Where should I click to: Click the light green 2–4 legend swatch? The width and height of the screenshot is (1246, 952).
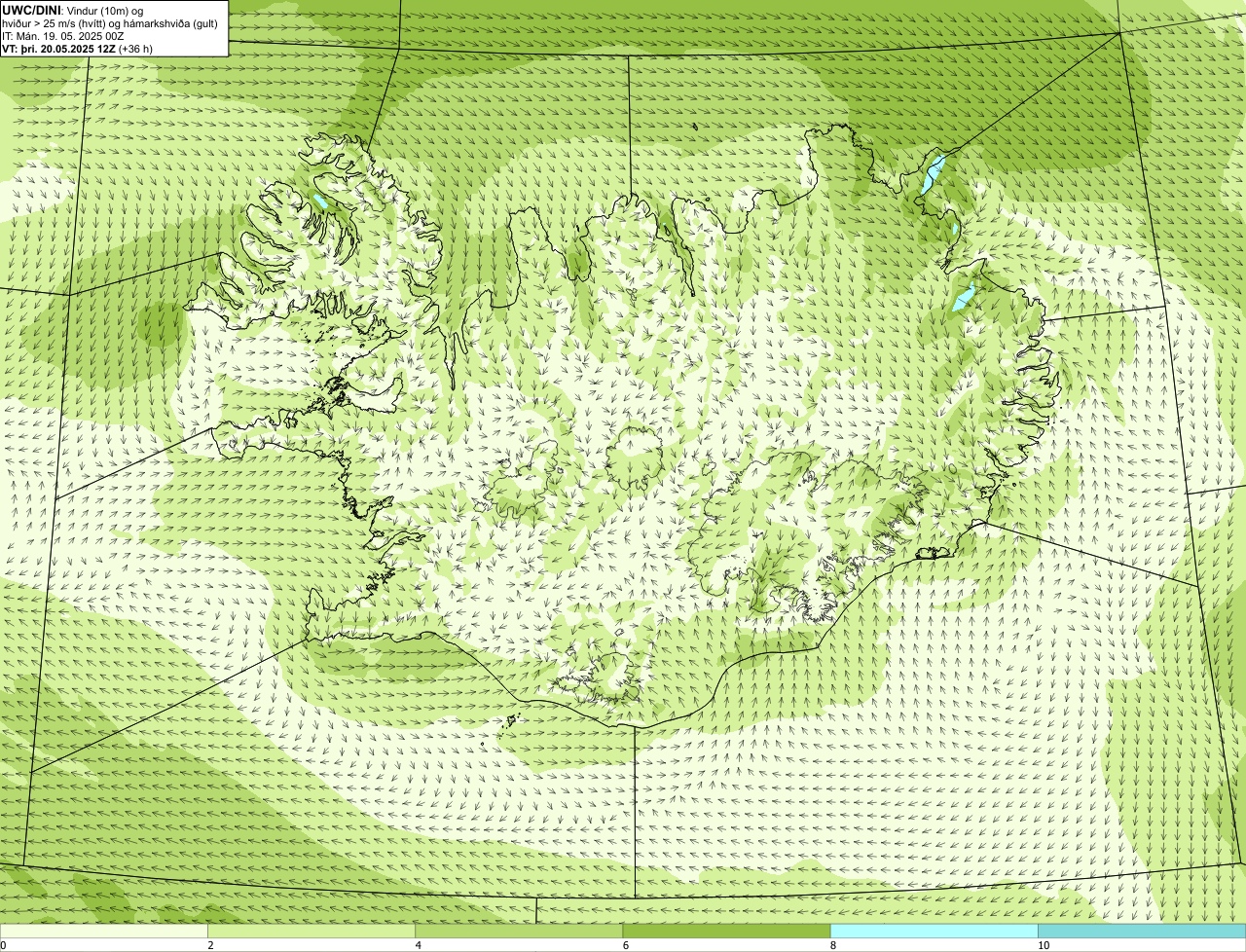pos(311,931)
